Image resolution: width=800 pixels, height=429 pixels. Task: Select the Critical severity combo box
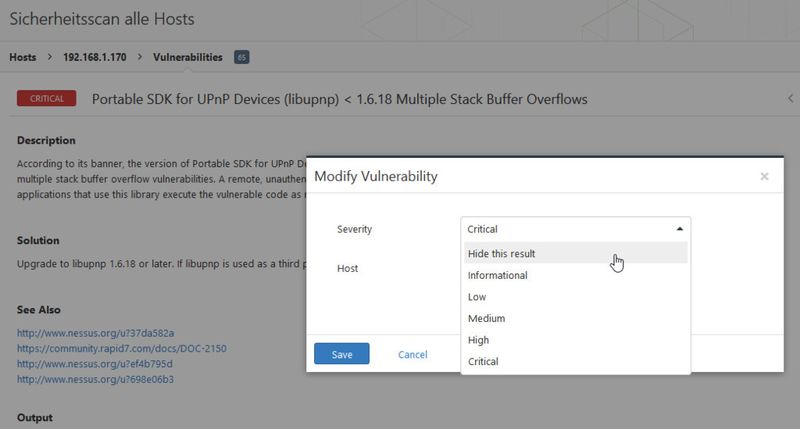tap(576, 229)
